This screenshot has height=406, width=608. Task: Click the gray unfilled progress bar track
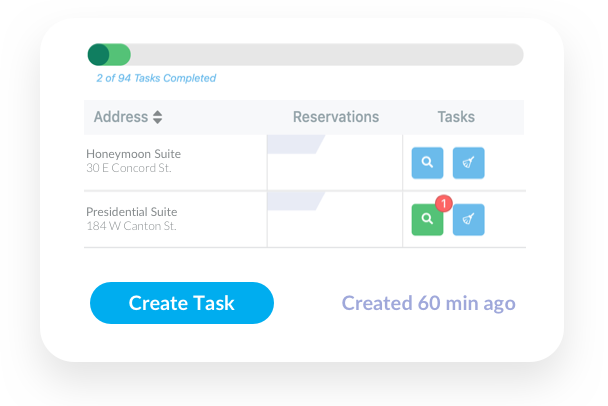(x=327, y=55)
